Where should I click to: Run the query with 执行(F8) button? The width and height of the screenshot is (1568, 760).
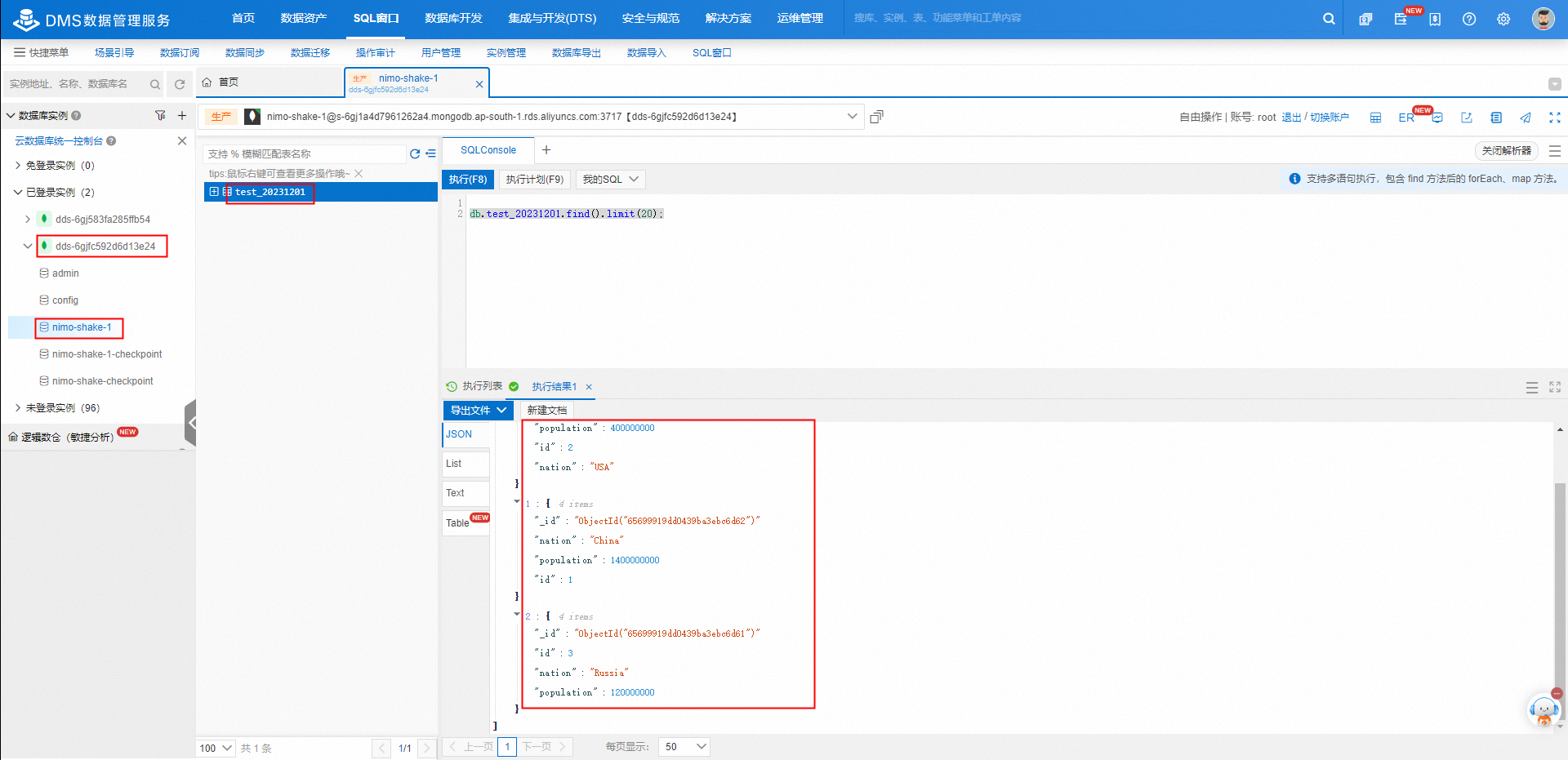pyautogui.click(x=468, y=179)
